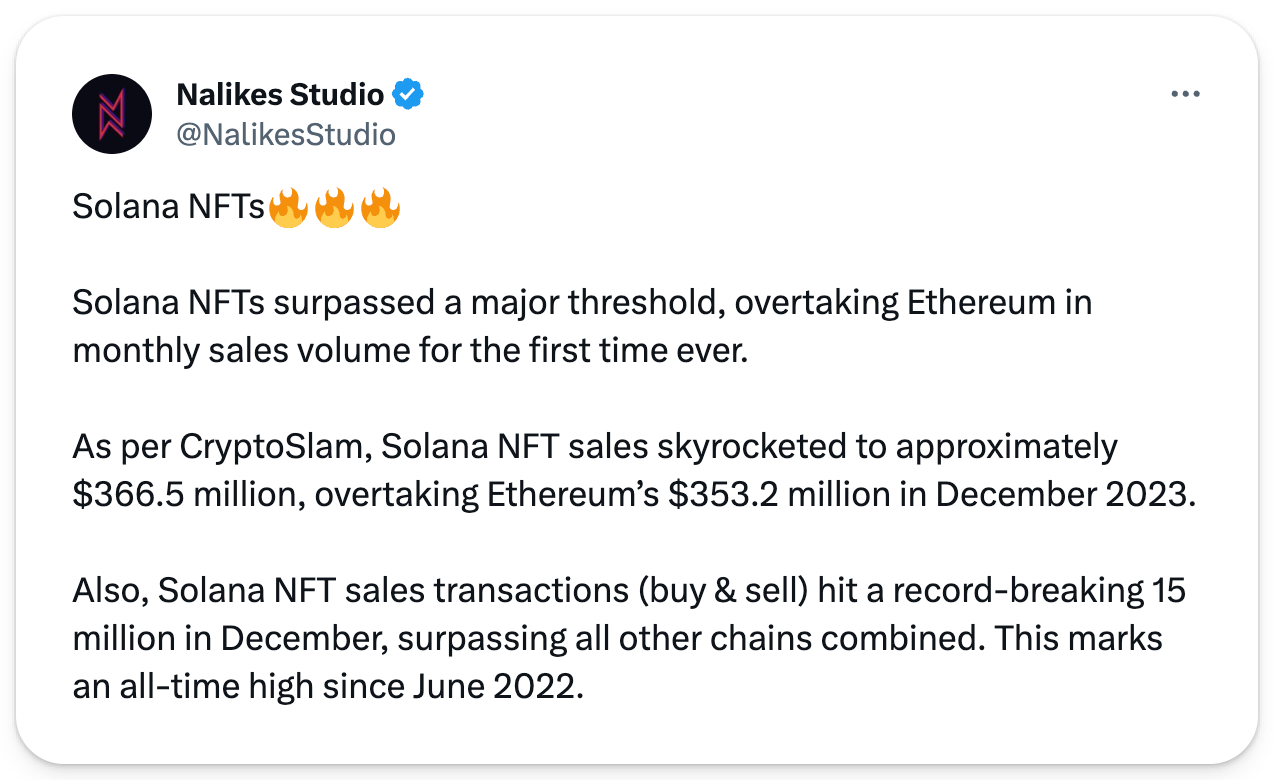
Task: Click the Nalikes Studio display name
Action: coord(280,95)
